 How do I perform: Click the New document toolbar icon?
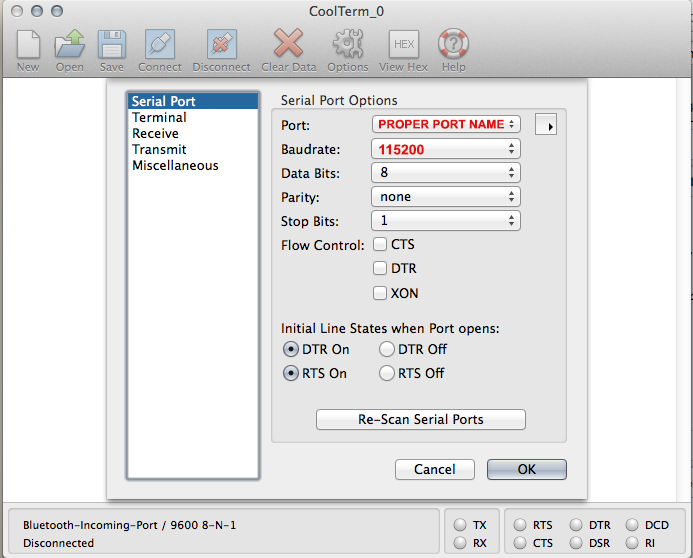(x=28, y=44)
